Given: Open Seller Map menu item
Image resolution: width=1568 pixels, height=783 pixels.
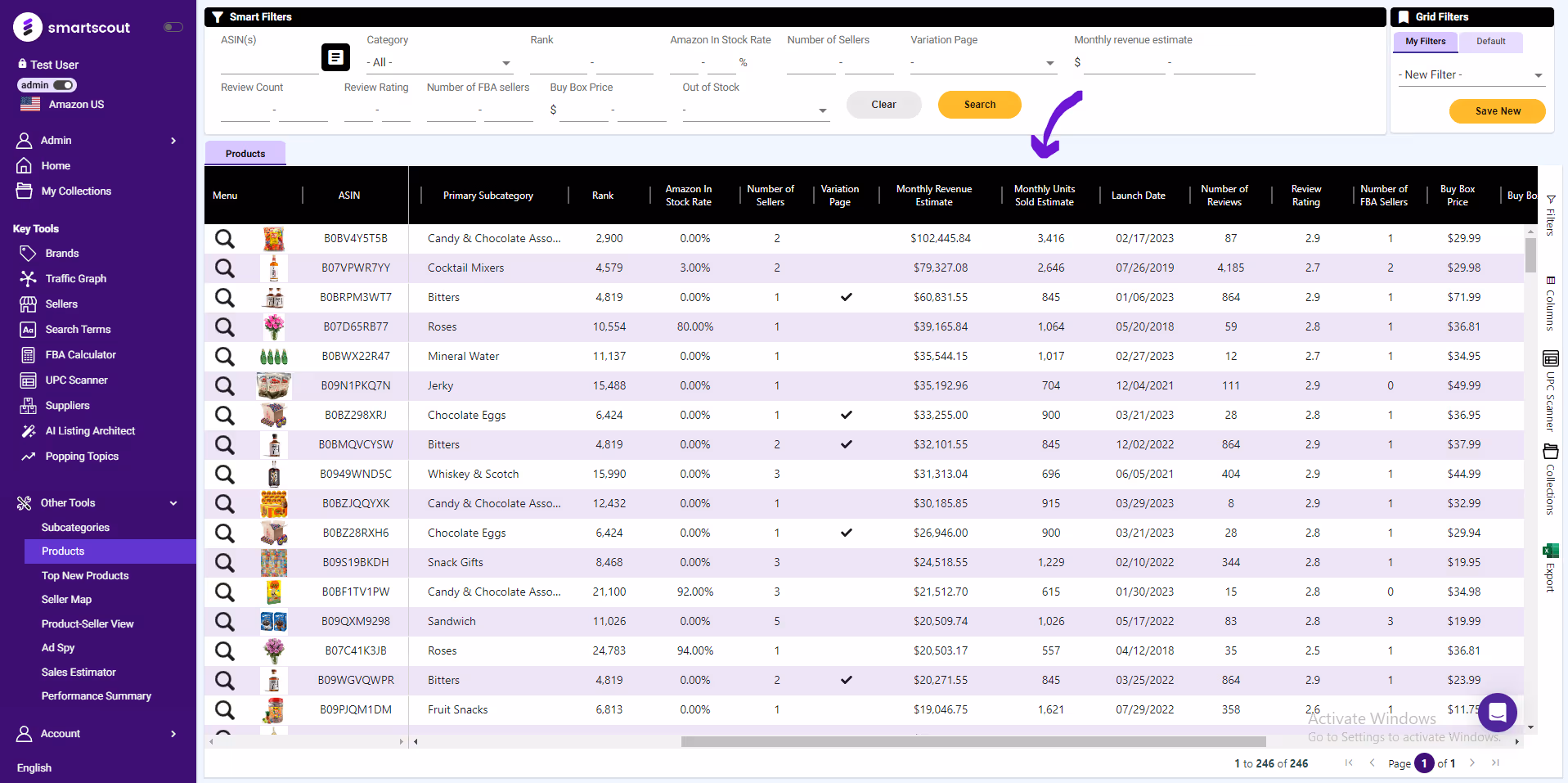Looking at the screenshot, I should click(x=66, y=600).
